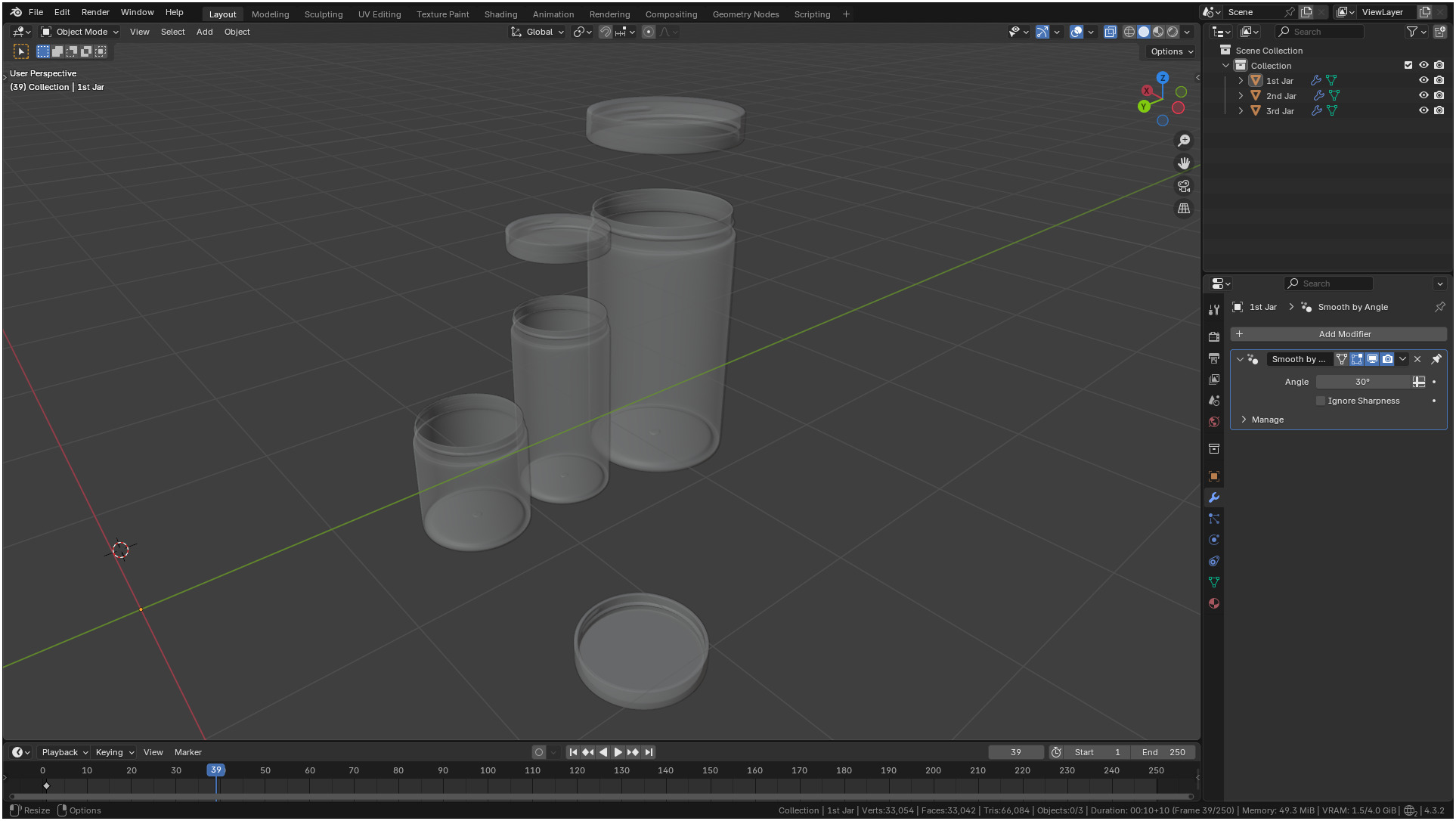Switch to material preview shading

tap(1158, 32)
